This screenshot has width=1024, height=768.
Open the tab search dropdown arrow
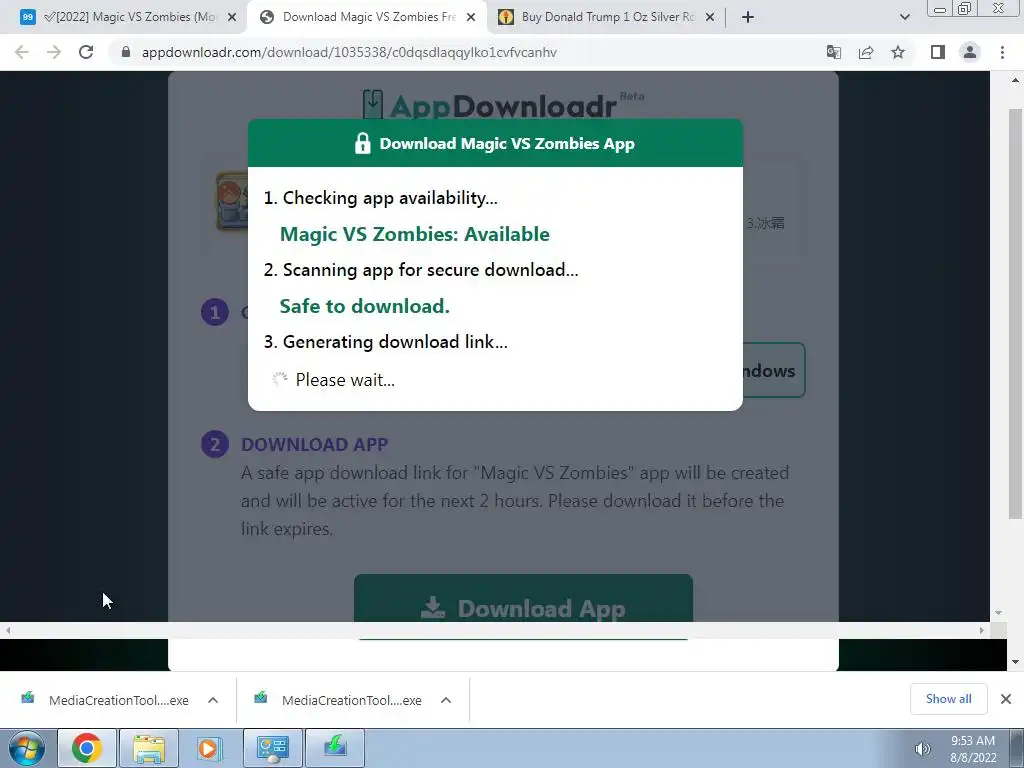coord(904,17)
